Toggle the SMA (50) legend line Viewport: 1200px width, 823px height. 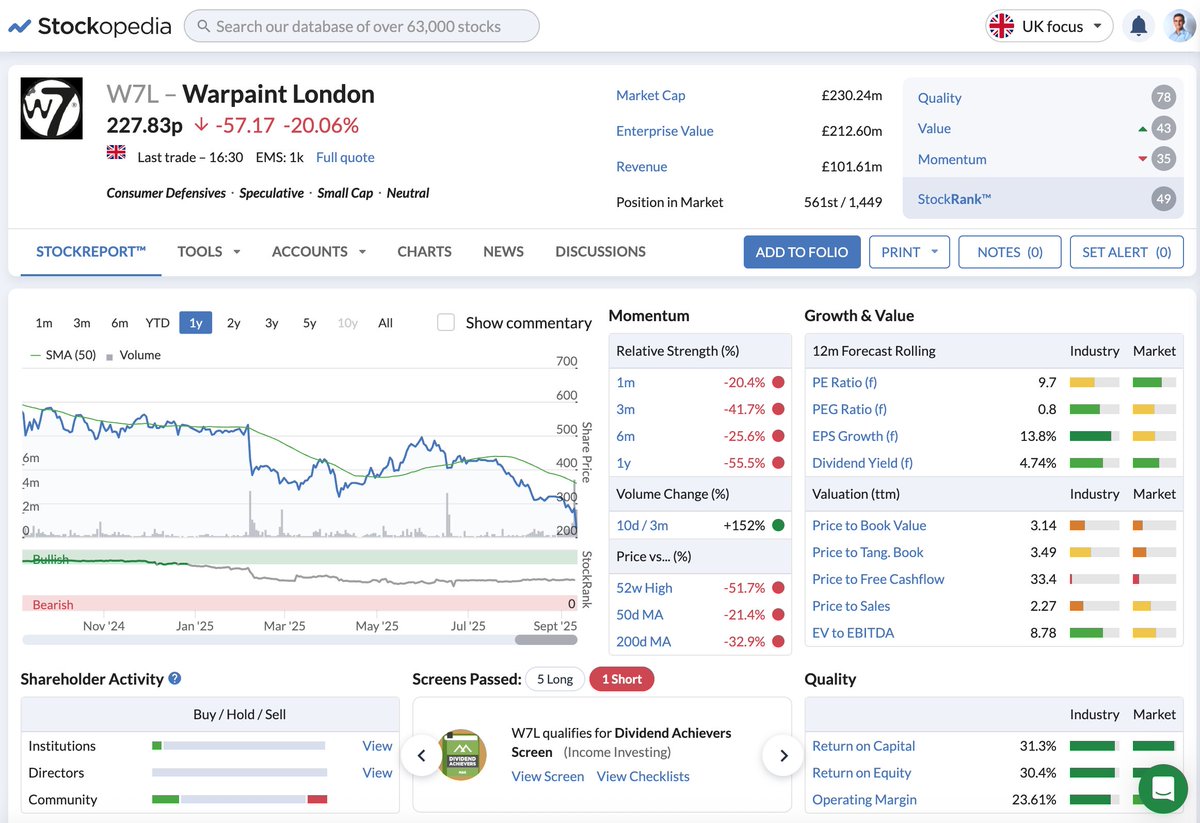pyautogui.click(x=63, y=355)
